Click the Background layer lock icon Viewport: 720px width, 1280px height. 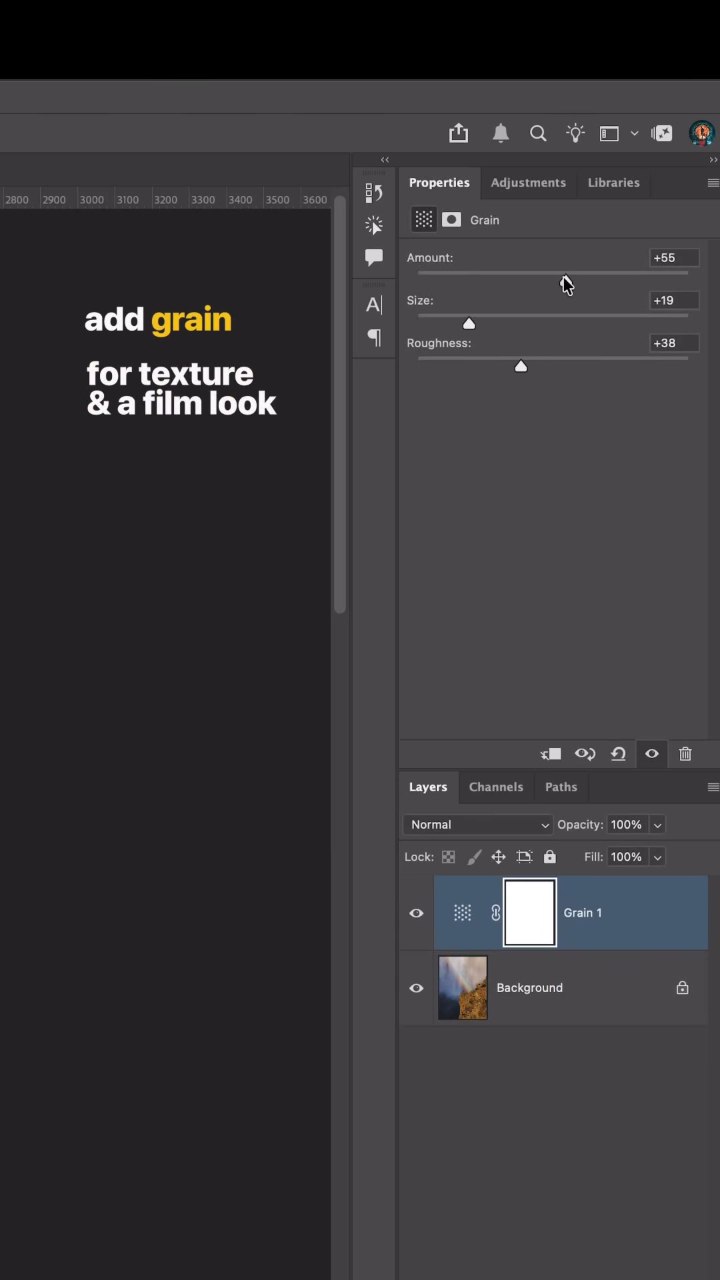[x=682, y=988]
